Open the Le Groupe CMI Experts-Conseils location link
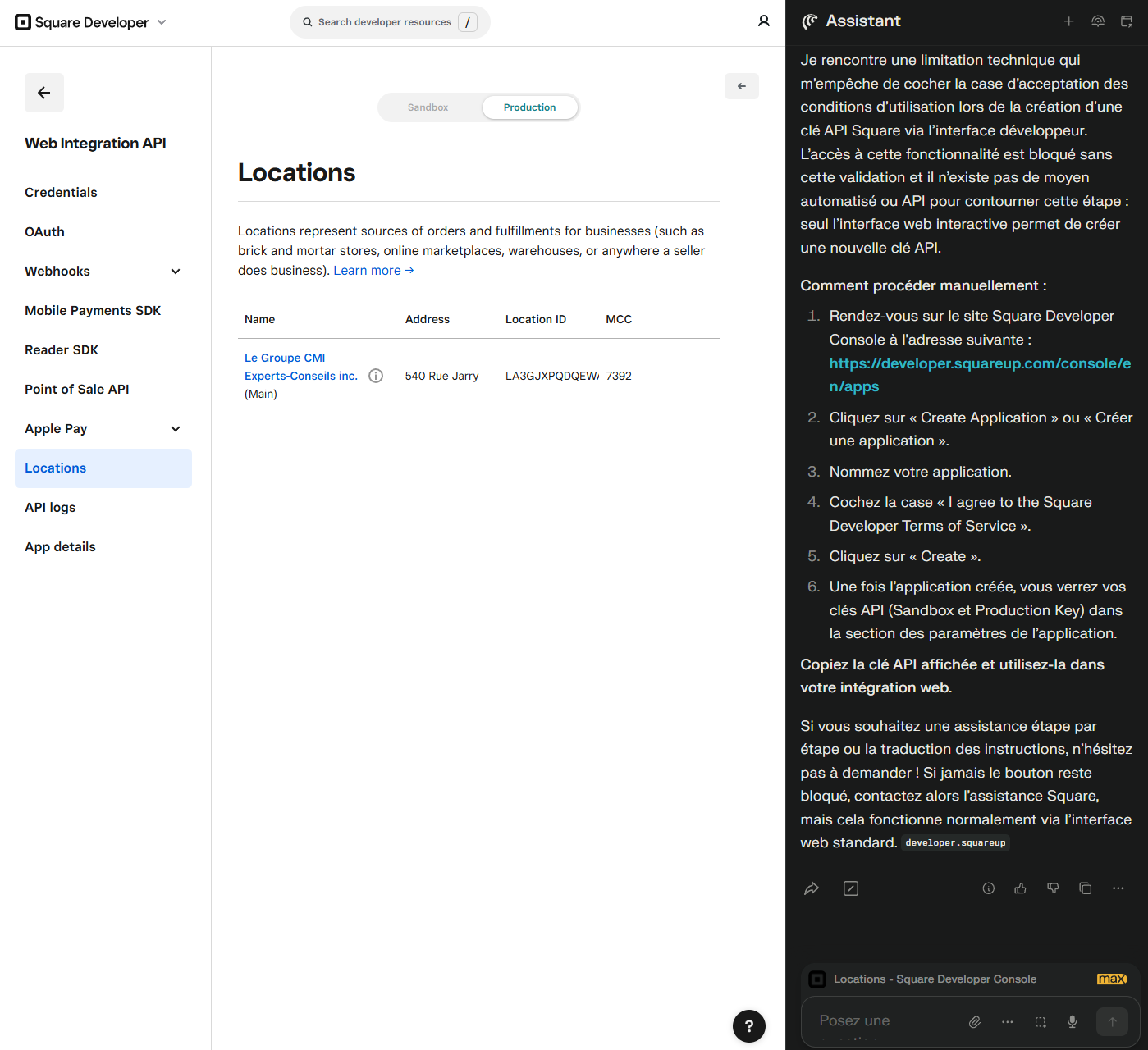Screen dimensions: 1148x1050 coord(300,367)
